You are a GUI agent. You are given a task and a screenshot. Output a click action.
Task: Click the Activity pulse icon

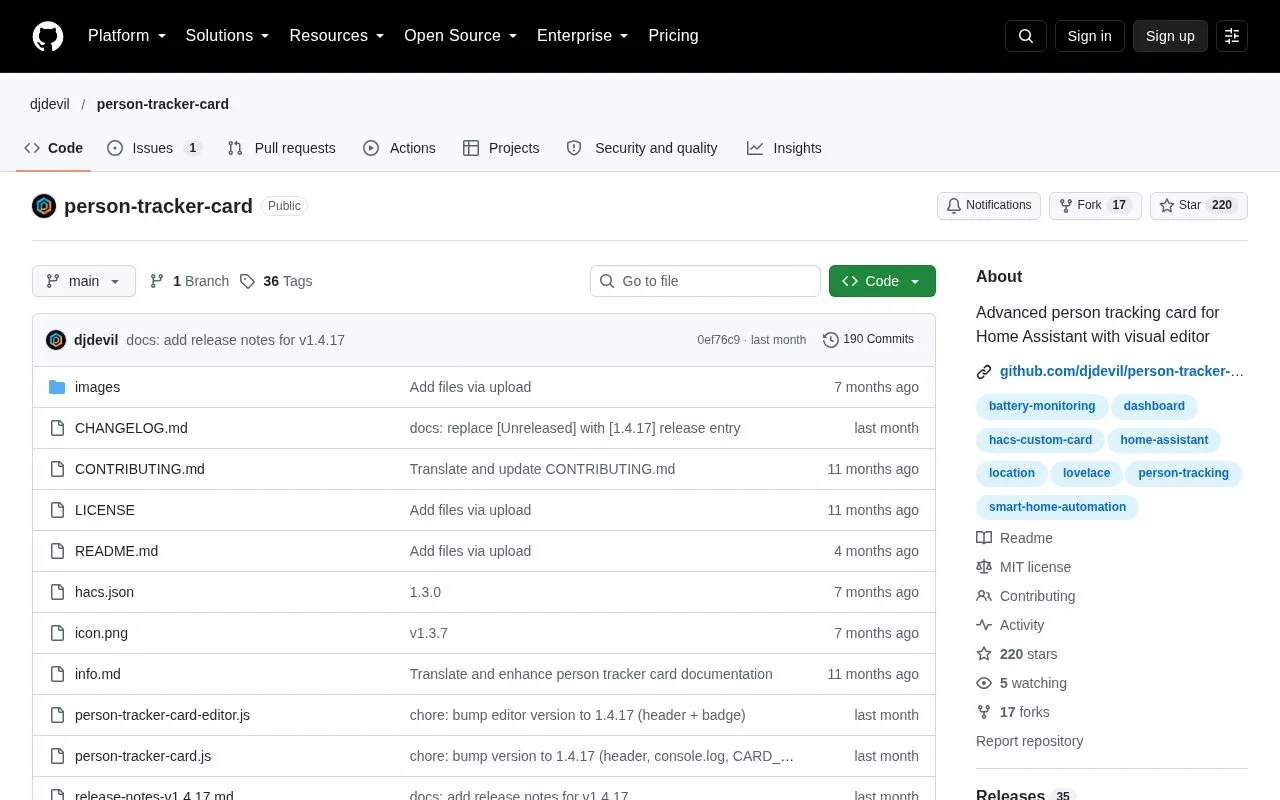984,625
